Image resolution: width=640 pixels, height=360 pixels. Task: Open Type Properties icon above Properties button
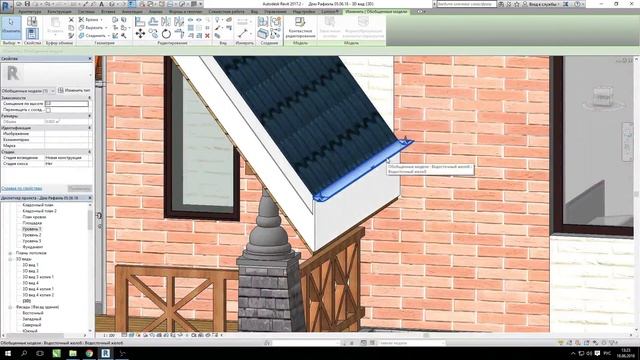click(32, 21)
